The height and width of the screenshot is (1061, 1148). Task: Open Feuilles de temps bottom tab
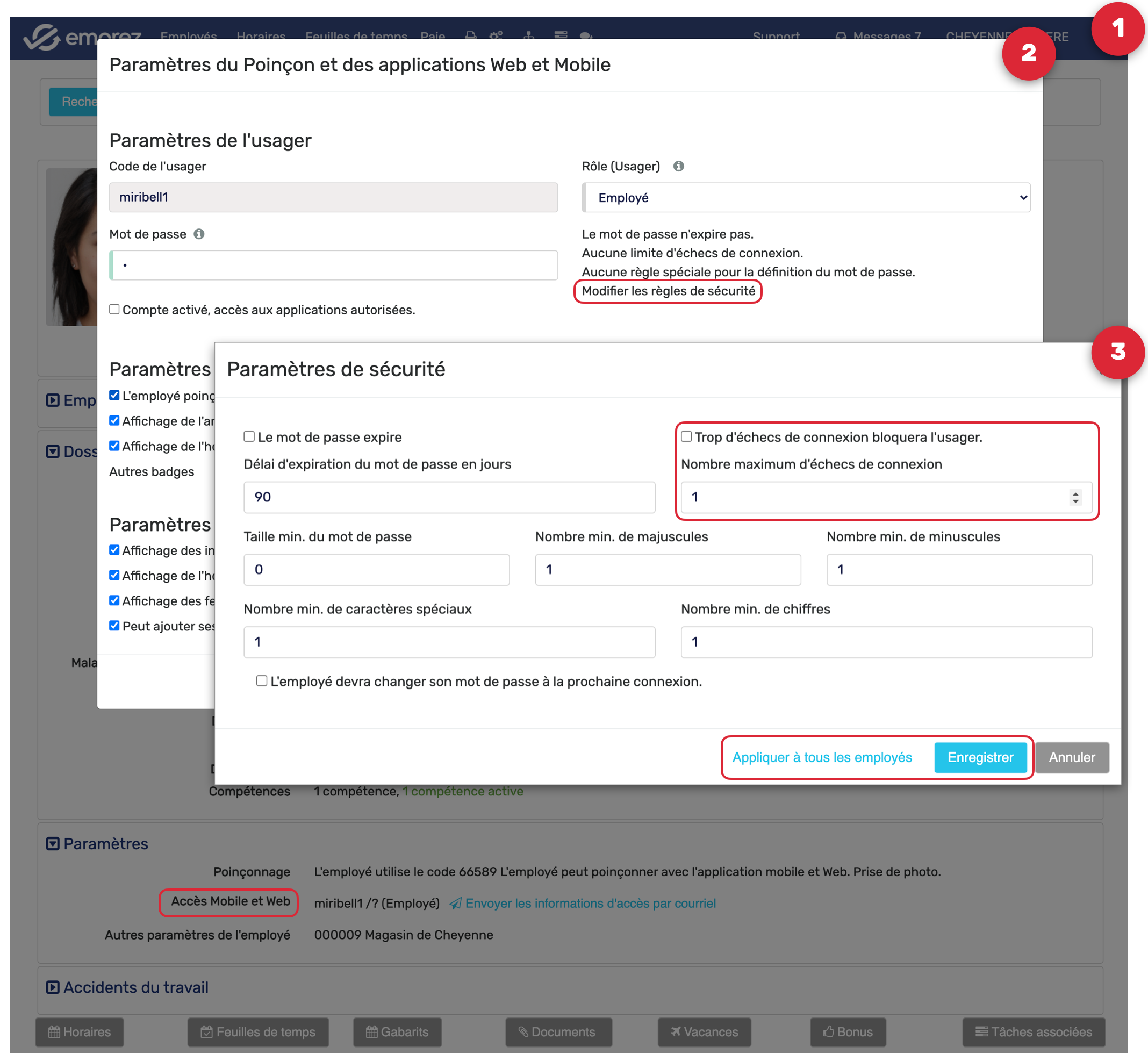click(x=259, y=1033)
